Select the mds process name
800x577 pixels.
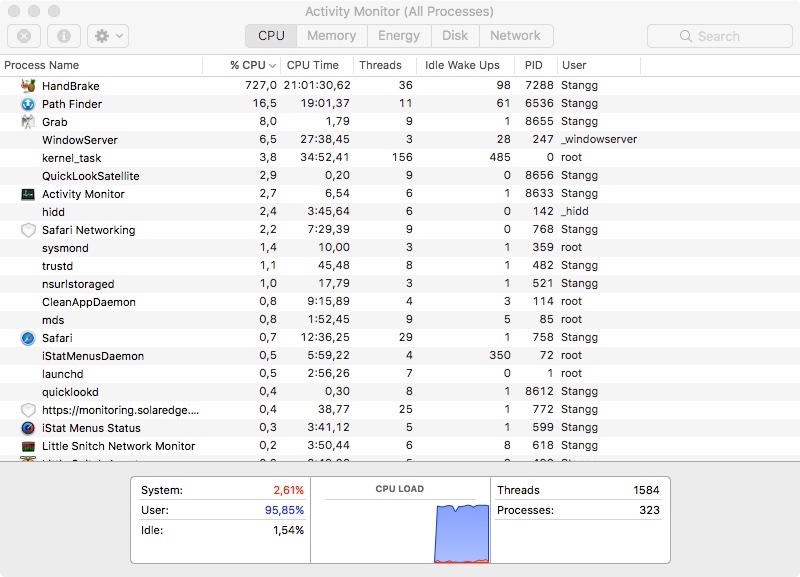[53, 320]
